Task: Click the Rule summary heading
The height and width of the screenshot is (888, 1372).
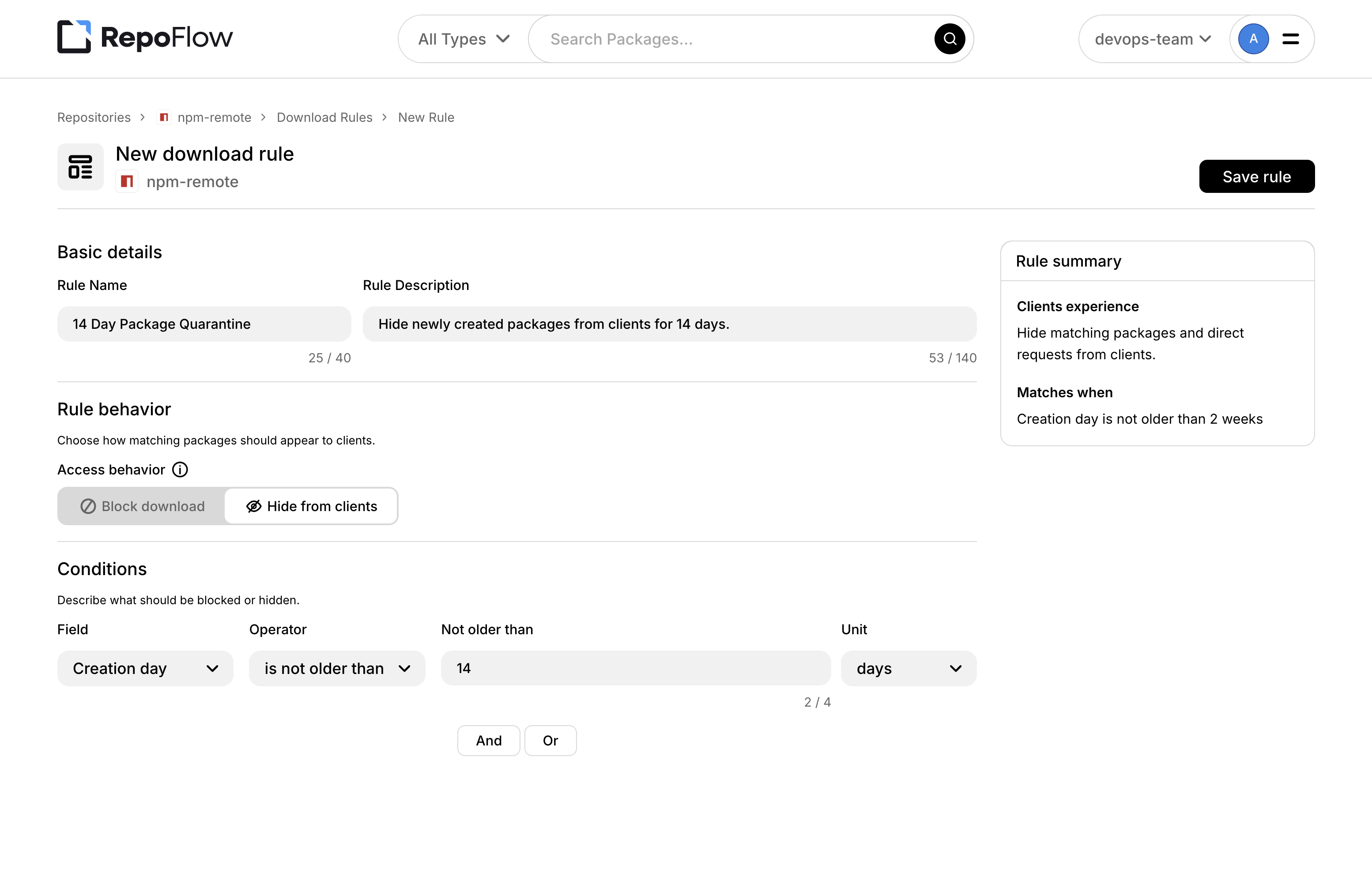Action: pyautogui.click(x=1068, y=261)
